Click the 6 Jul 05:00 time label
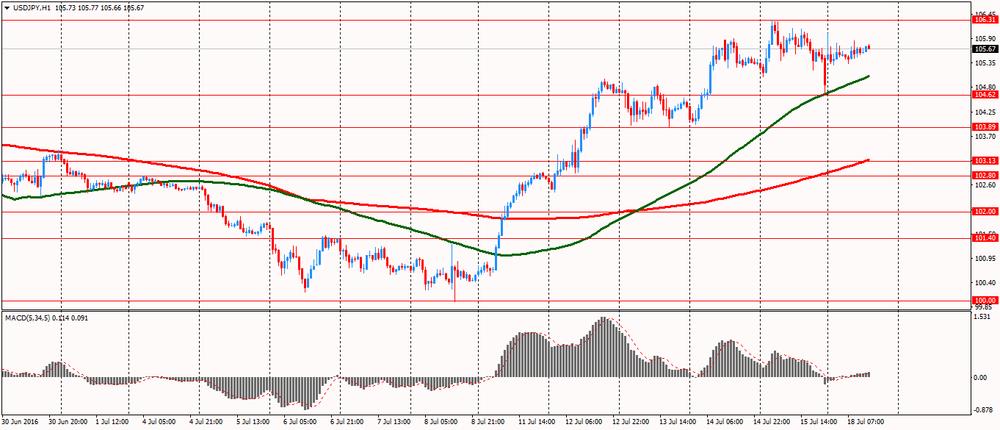The width and height of the screenshot is (1000, 430). pyautogui.click(x=300, y=422)
